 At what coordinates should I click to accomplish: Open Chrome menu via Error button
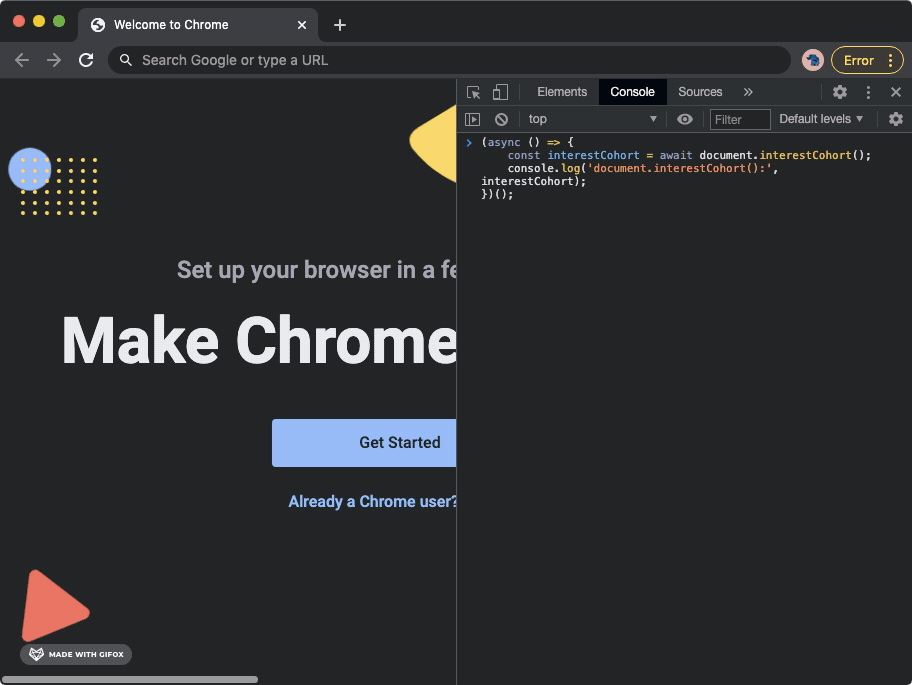pyautogui.click(x=867, y=60)
